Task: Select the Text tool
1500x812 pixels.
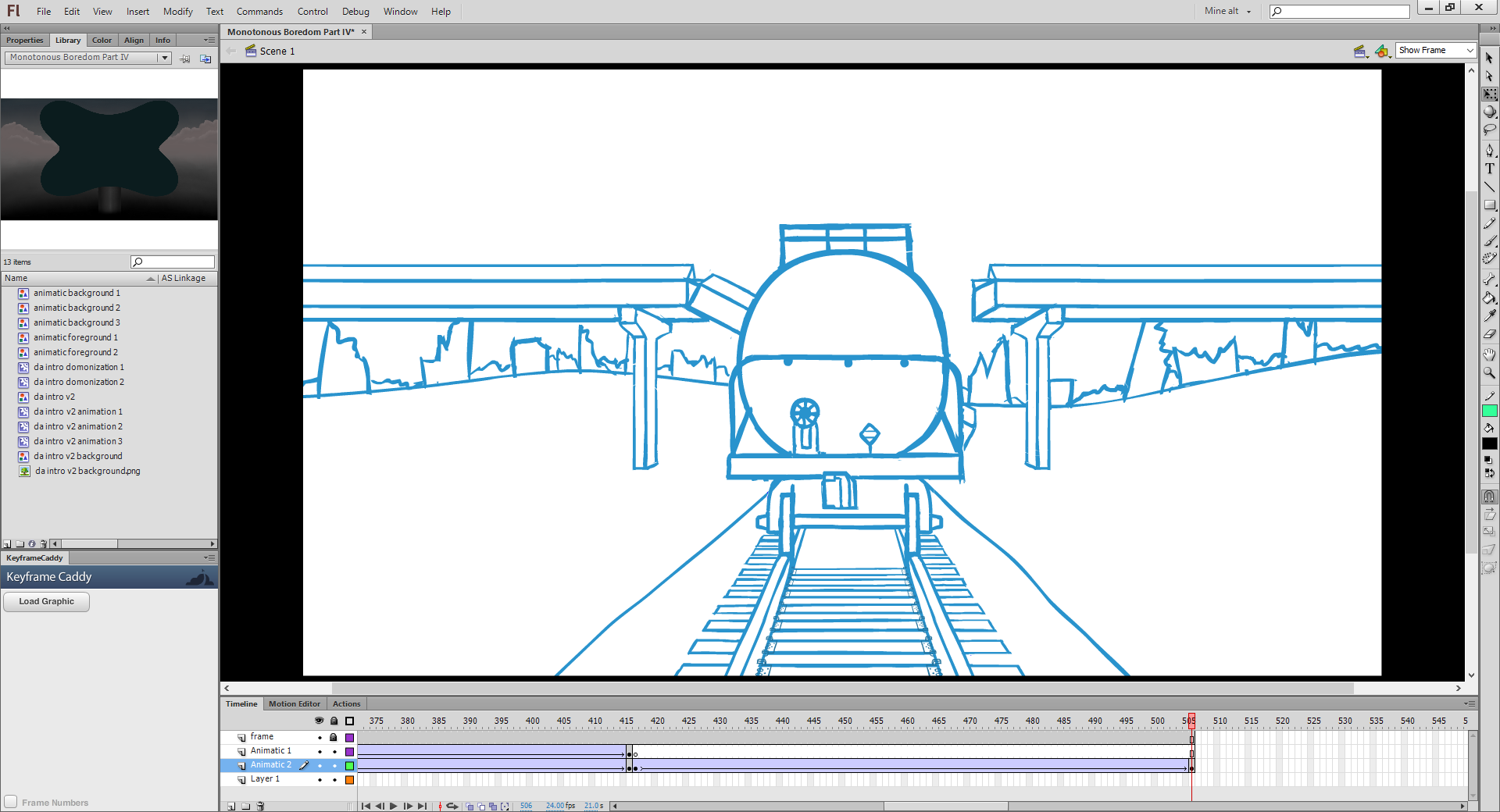Action: [1489, 169]
